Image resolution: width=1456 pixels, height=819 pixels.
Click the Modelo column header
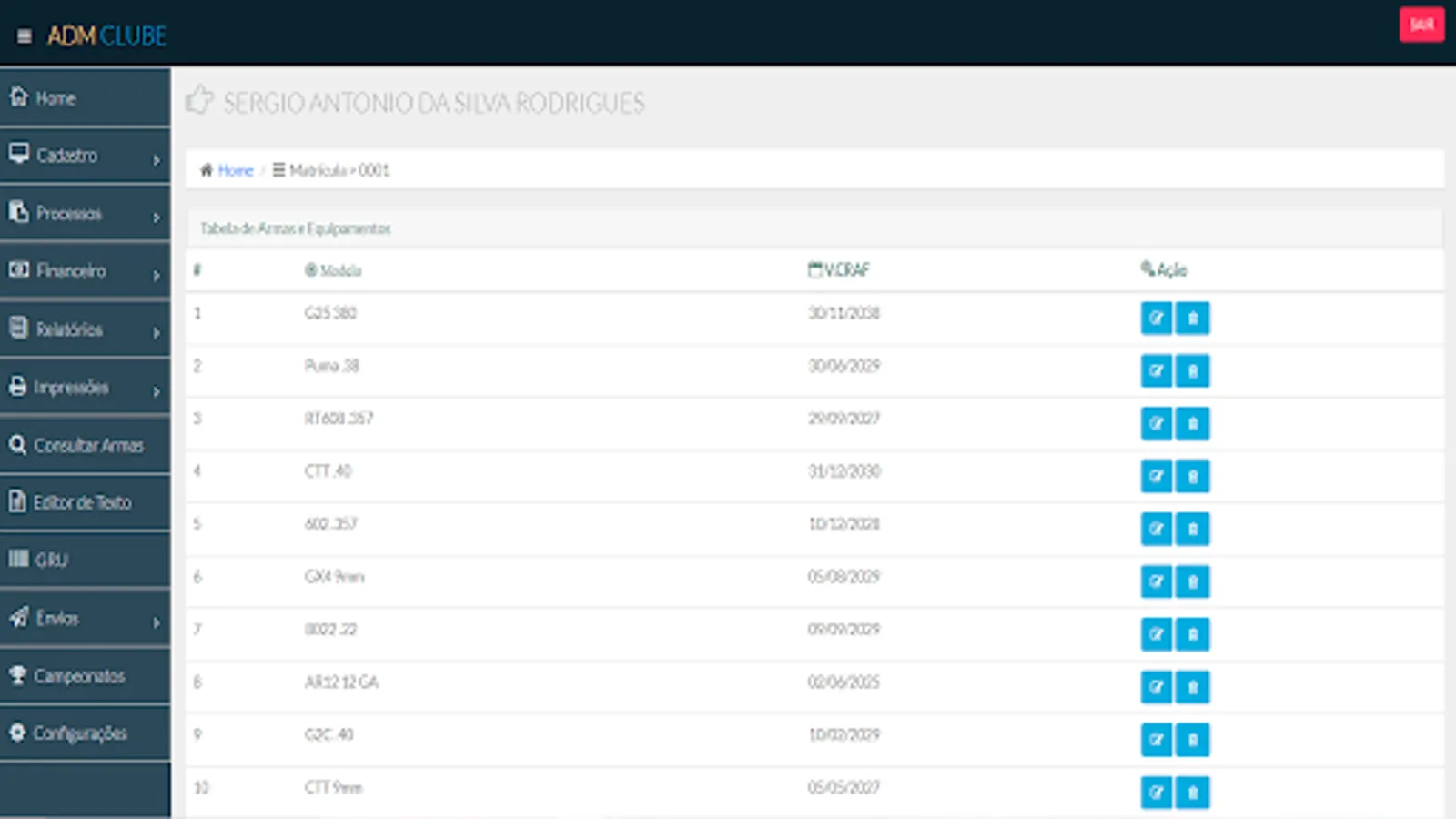point(333,270)
